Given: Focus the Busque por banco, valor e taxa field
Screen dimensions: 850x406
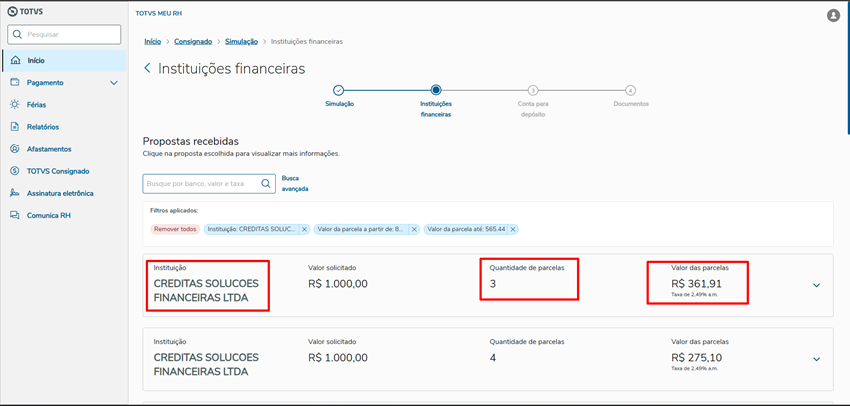Looking at the screenshot, I should pos(209,184).
